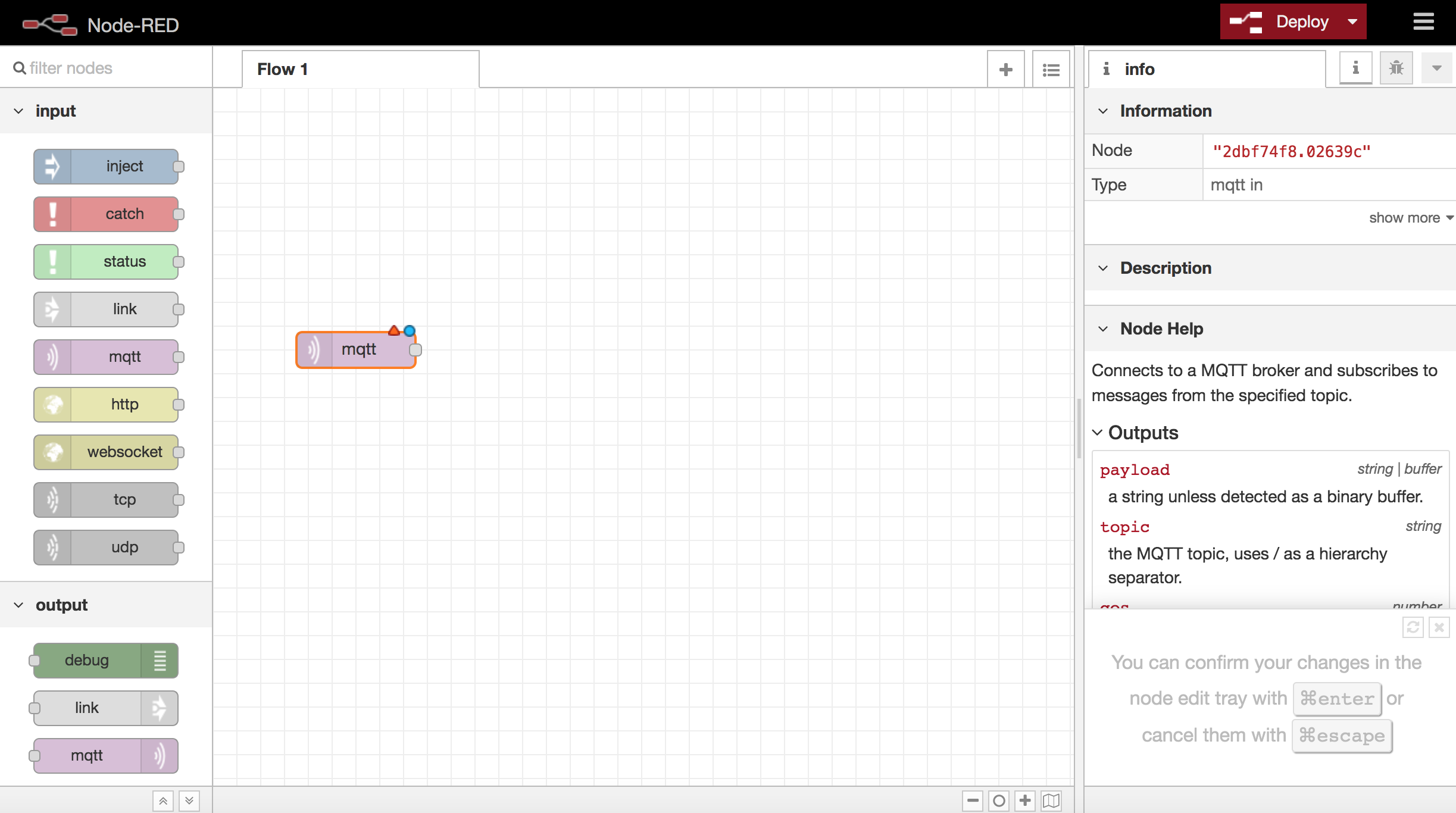Select the udp node in palette
This screenshot has width=1456, height=813.
coord(106,547)
